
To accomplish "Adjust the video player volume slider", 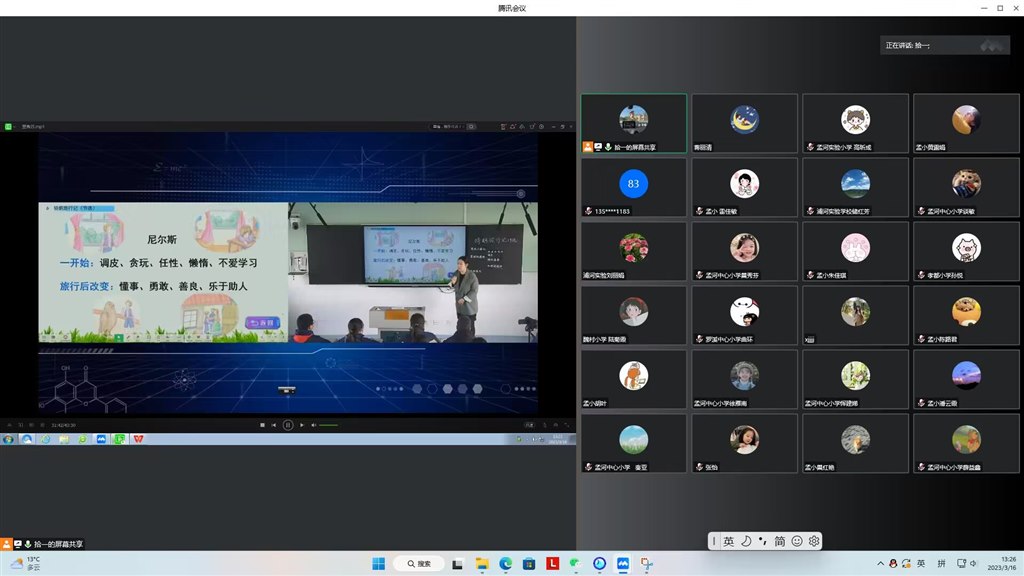I will click(328, 425).
